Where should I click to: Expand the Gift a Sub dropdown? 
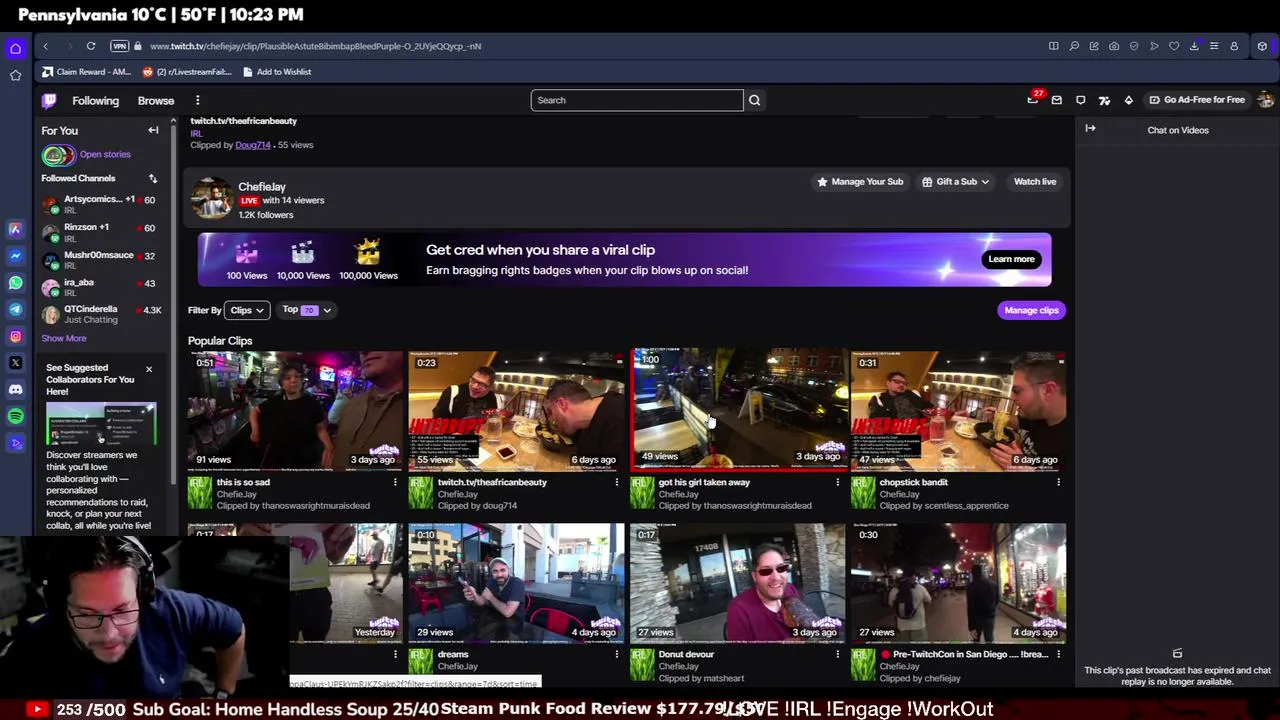tap(956, 182)
